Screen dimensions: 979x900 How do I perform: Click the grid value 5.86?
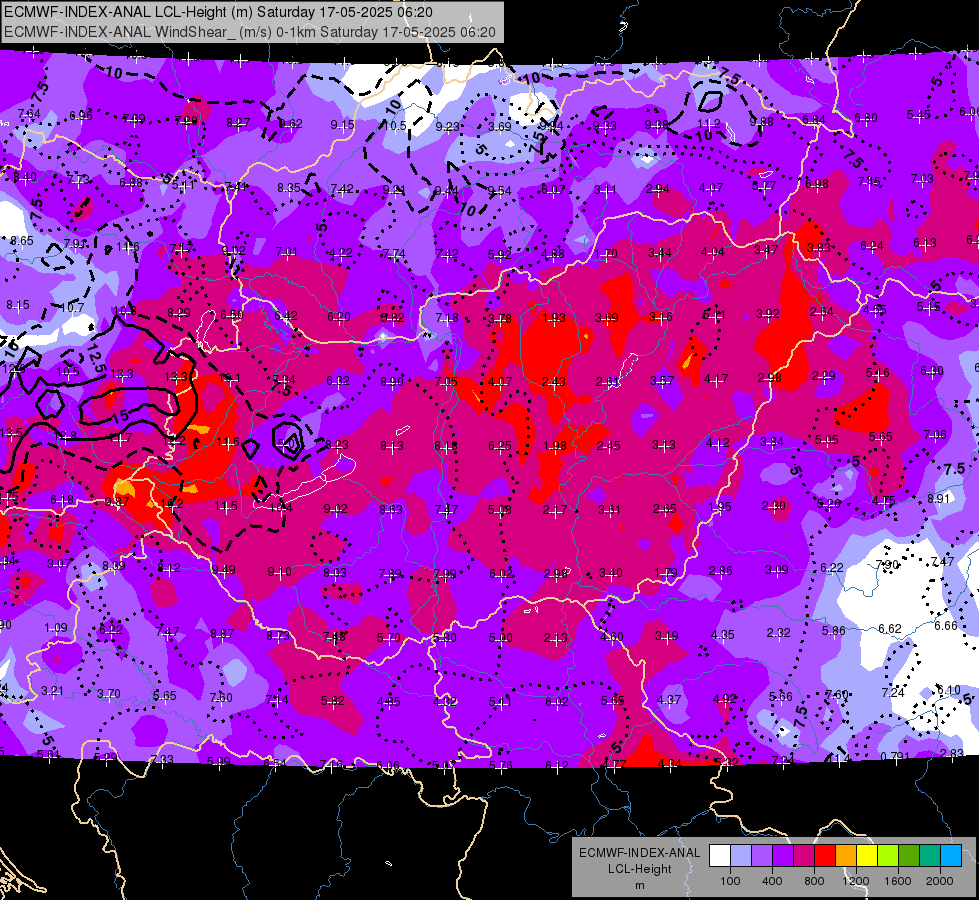tap(834, 631)
